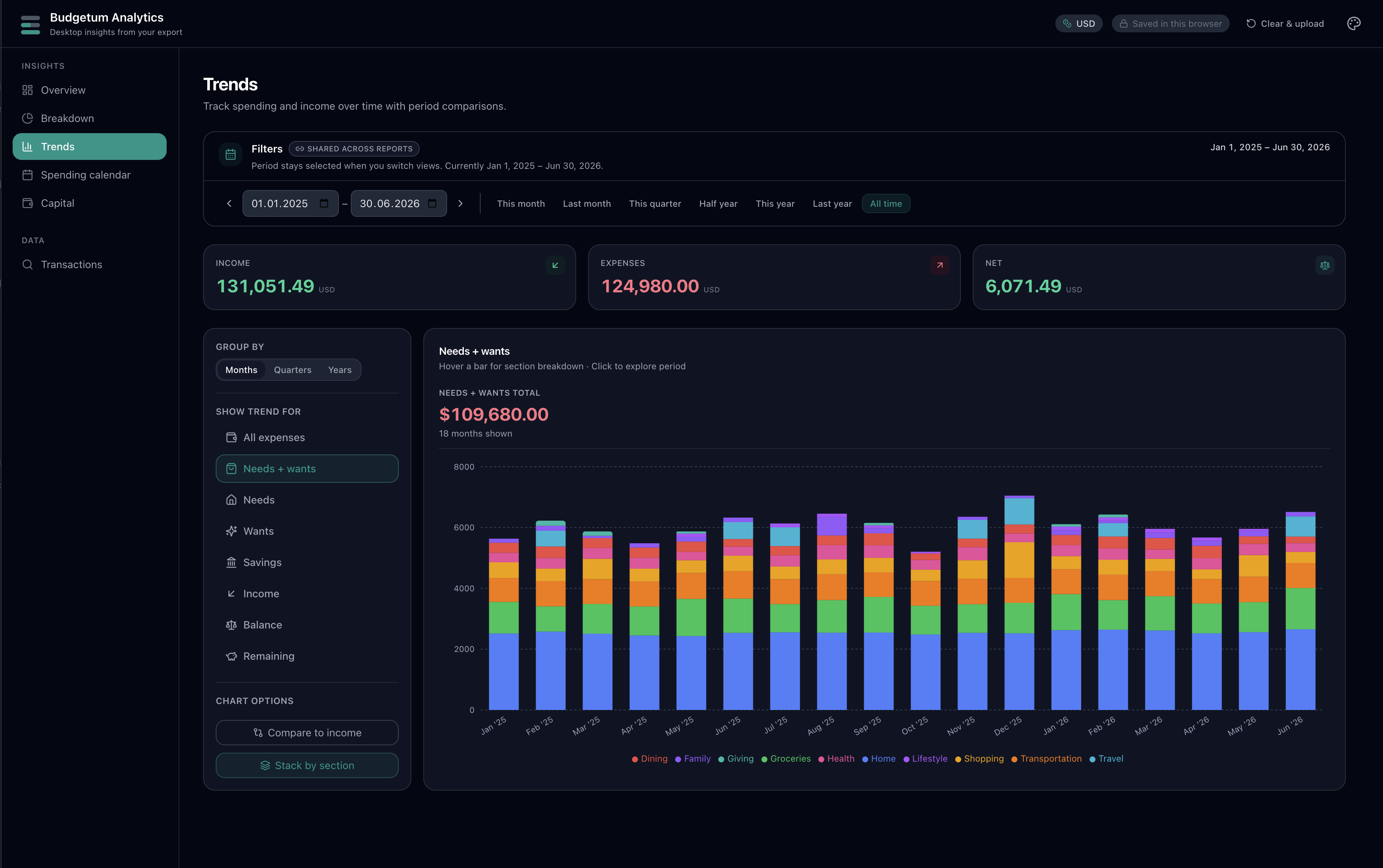Click the lock icon in Saved badge
The width and height of the screenshot is (1383, 868).
(x=1123, y=23)
